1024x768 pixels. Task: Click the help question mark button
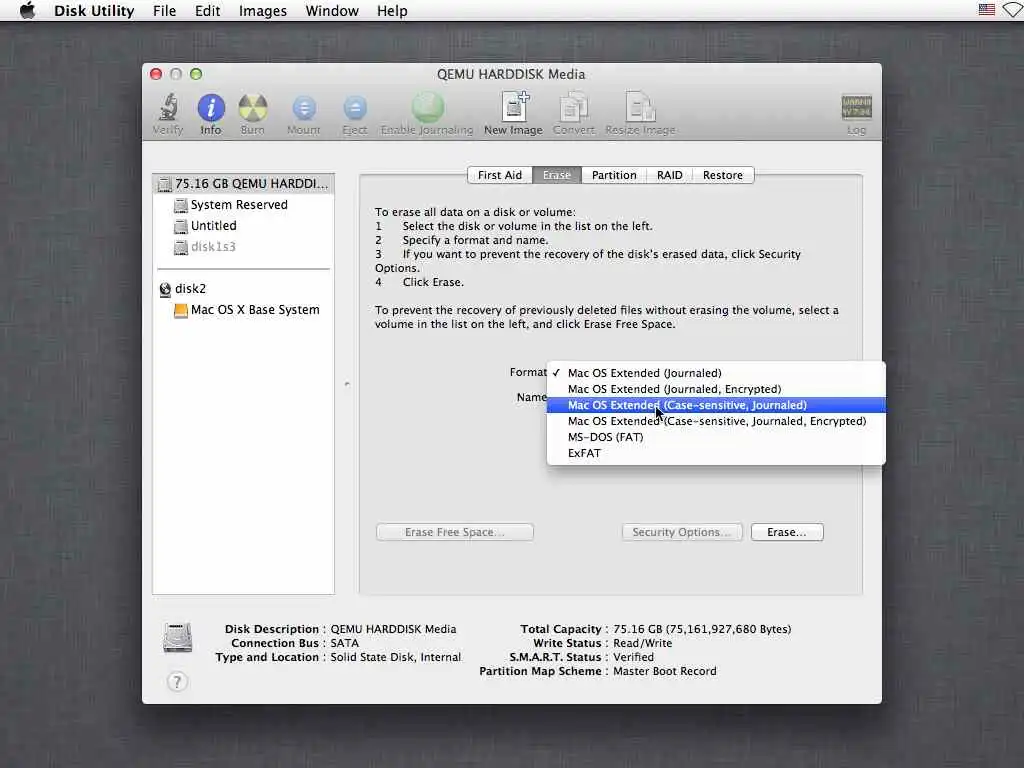(177, 682)
